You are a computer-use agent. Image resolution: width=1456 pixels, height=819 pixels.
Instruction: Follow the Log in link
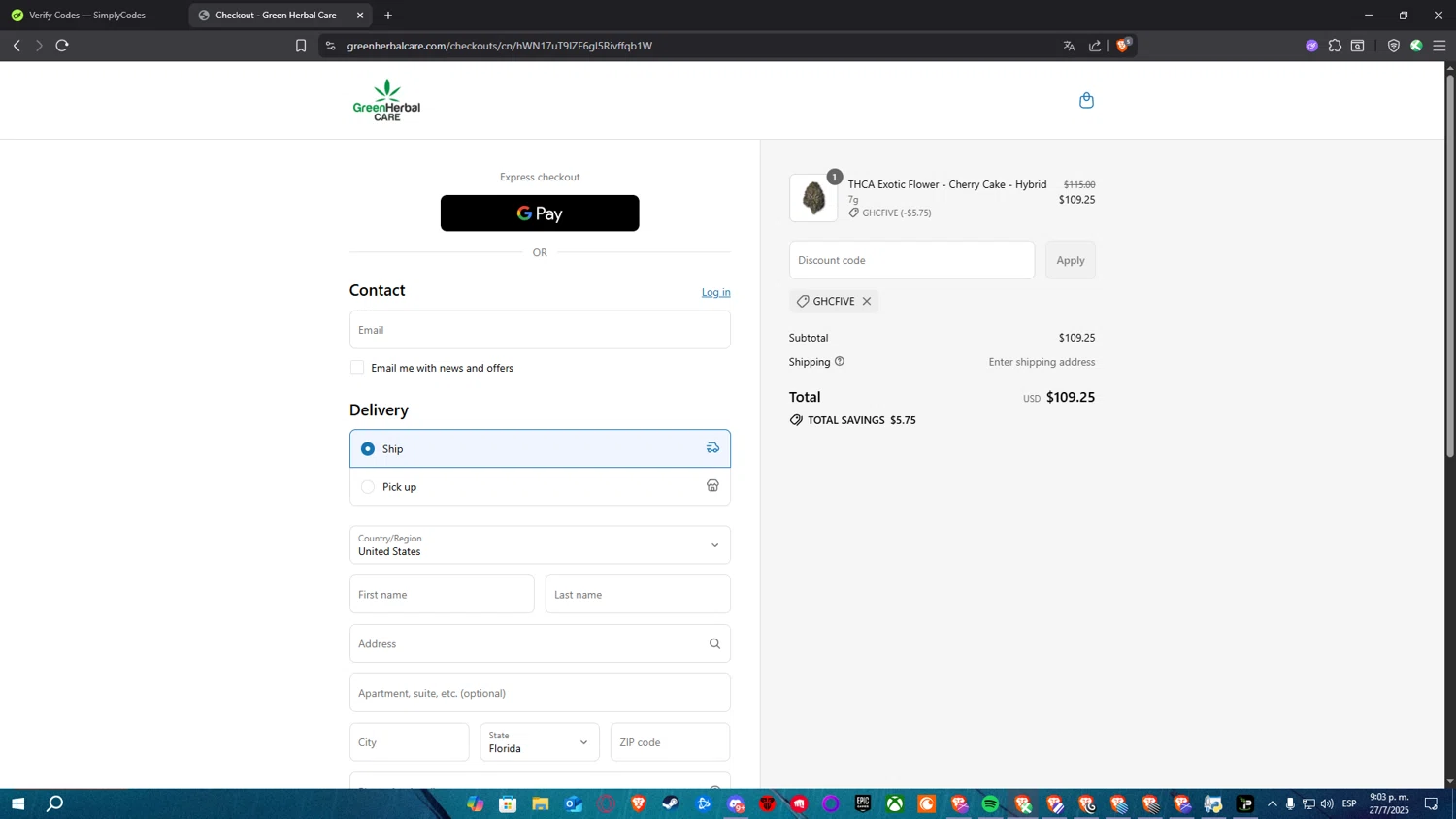(x=716, y=292)
